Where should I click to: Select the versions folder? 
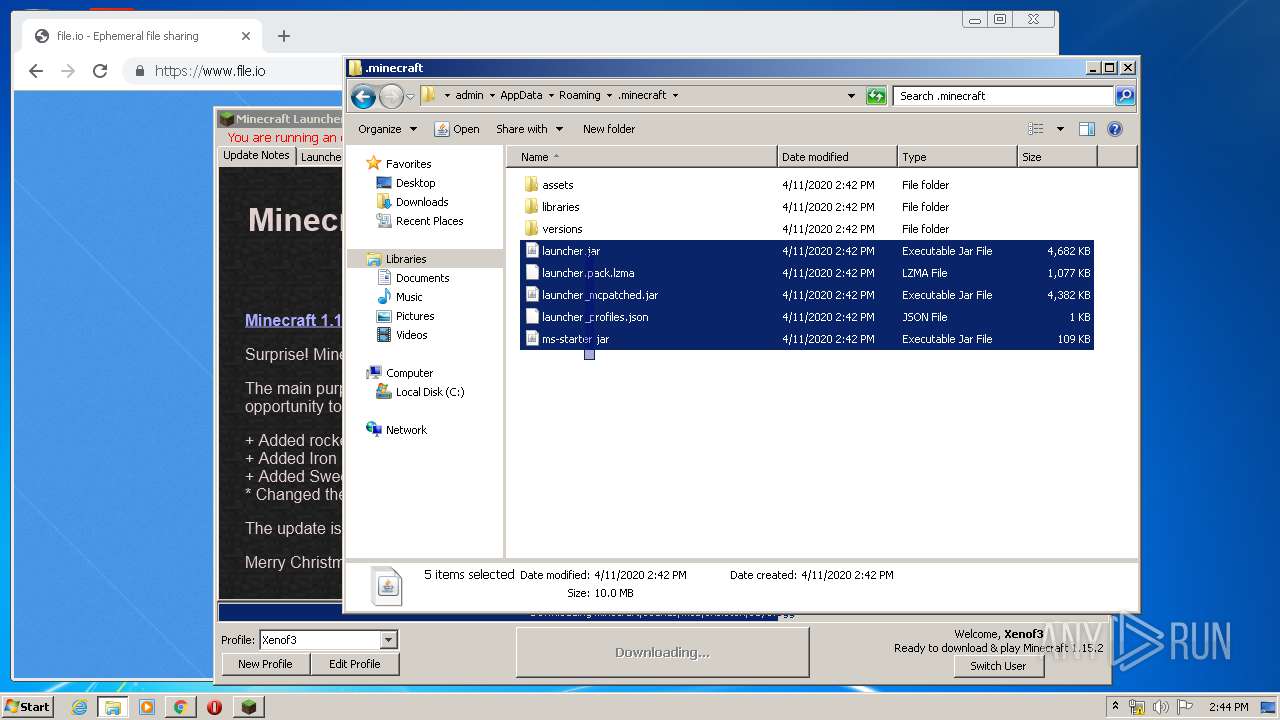point(807,229)
